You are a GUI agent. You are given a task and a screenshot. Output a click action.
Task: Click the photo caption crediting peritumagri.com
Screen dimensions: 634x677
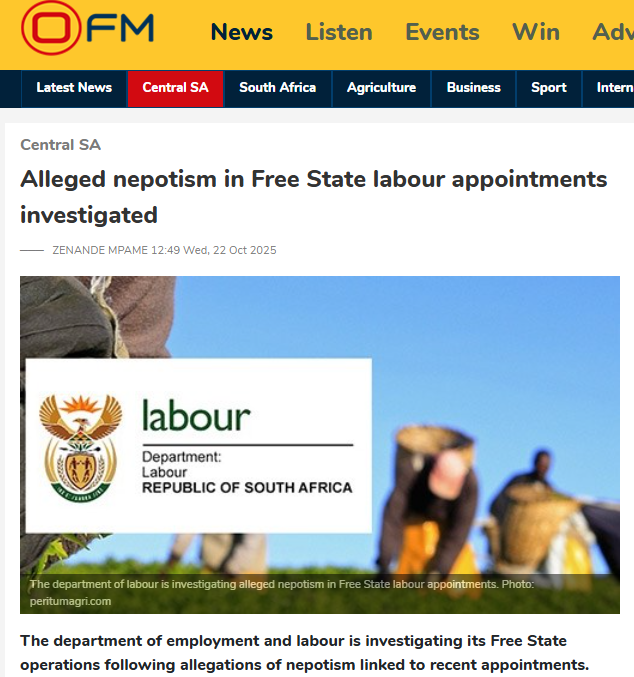(282, 592)
